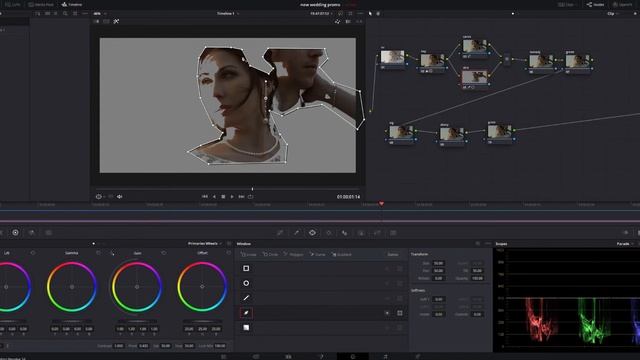The width and height of the screenshot is (640, 360).
Task: Click the Gamma master wheel slider
Action: [72, 321]
